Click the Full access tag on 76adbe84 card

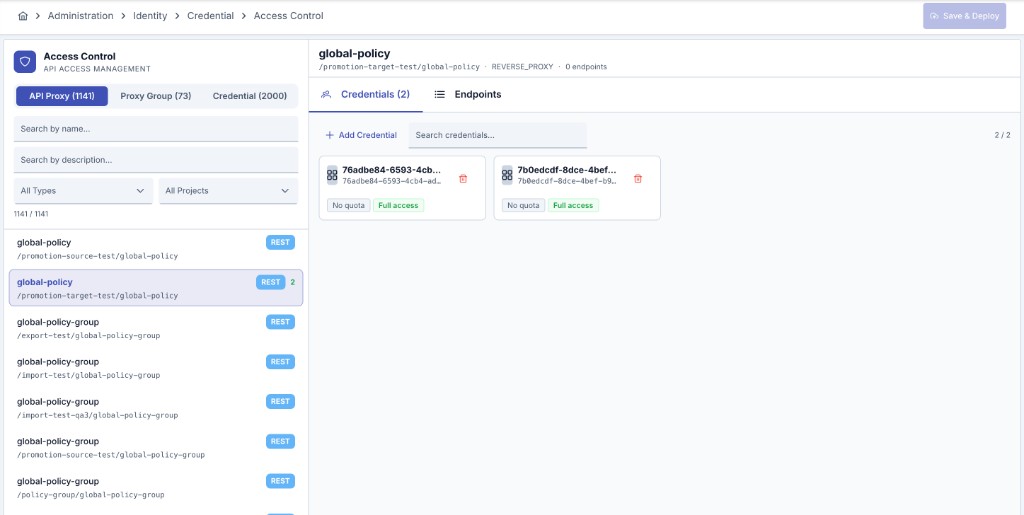pyautogui.click(x=398, y=205)
